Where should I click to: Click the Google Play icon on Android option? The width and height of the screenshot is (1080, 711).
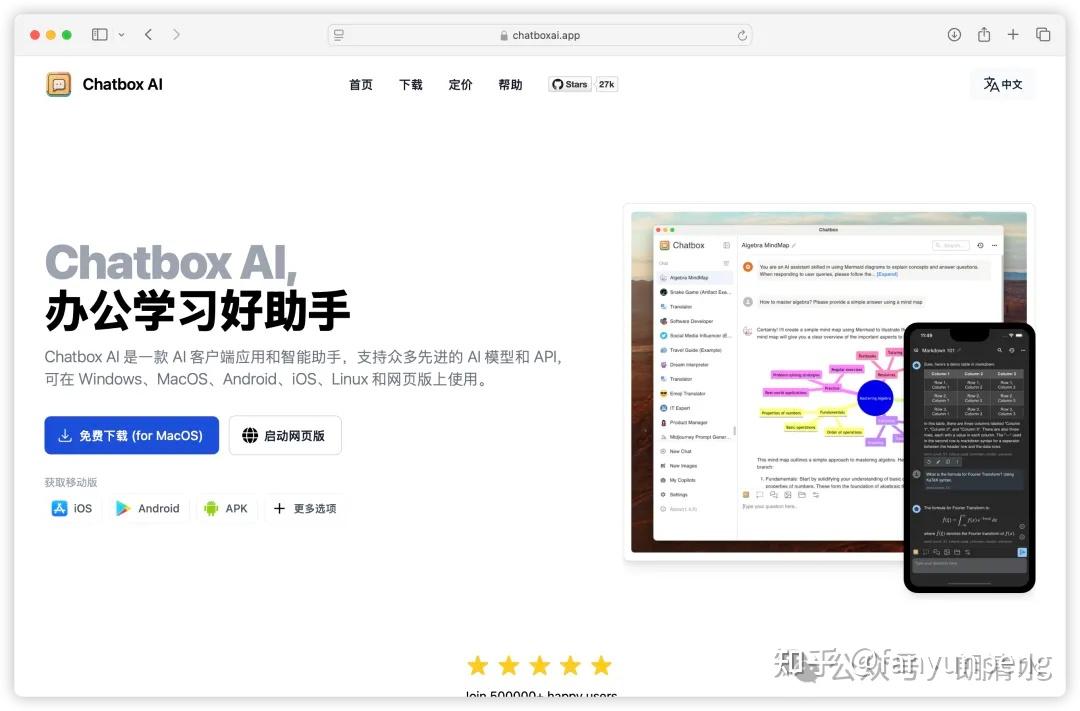tap(123, 508)
